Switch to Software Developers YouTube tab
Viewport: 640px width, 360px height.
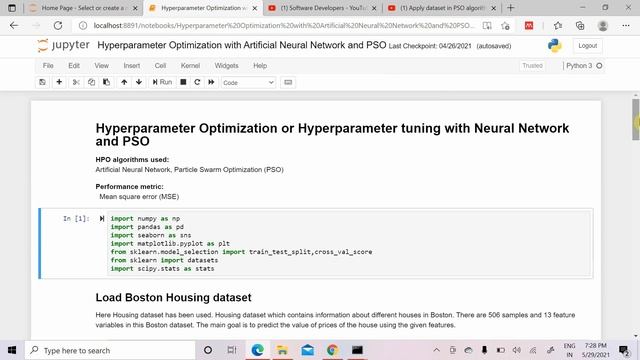[322, 8]
